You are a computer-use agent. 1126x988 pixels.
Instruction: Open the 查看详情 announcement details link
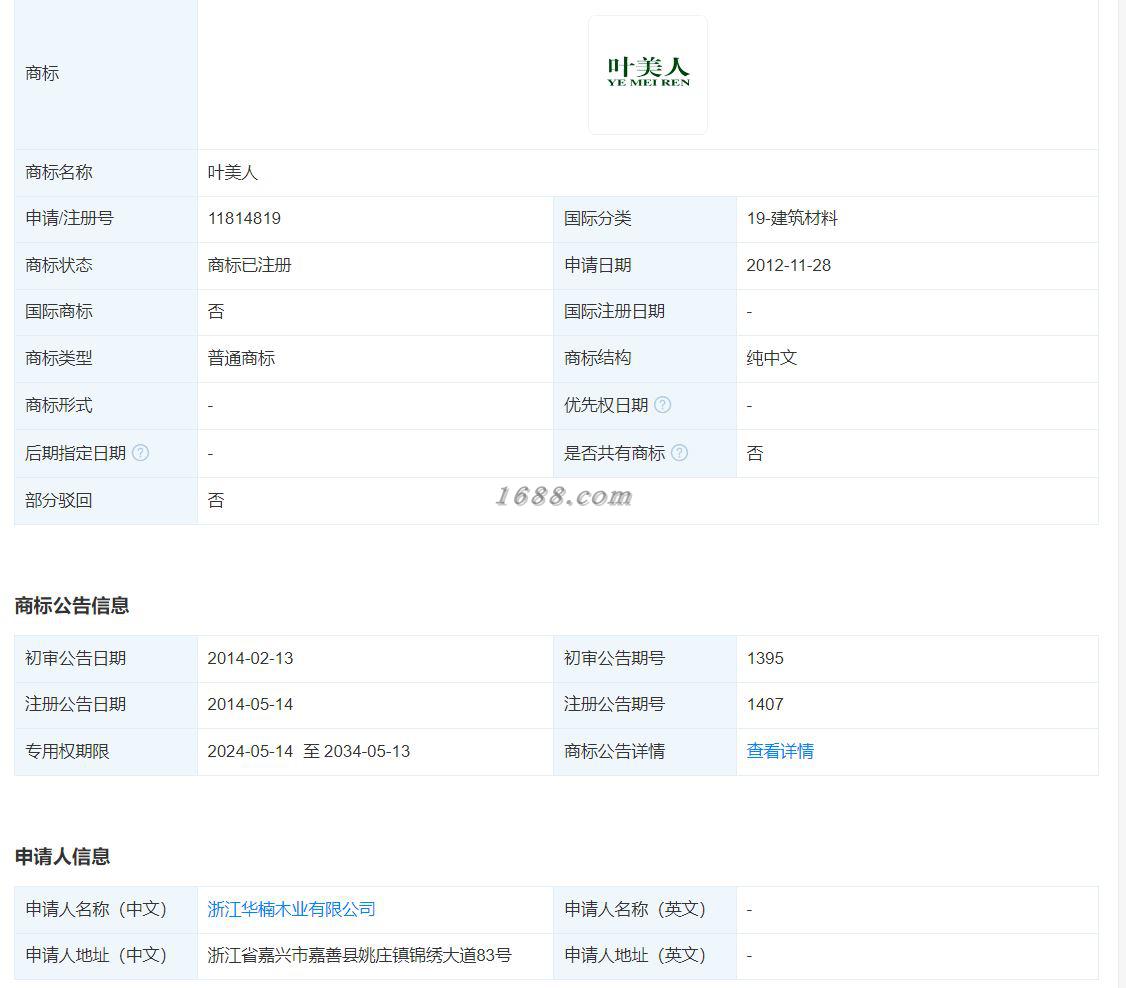(780, 751)
